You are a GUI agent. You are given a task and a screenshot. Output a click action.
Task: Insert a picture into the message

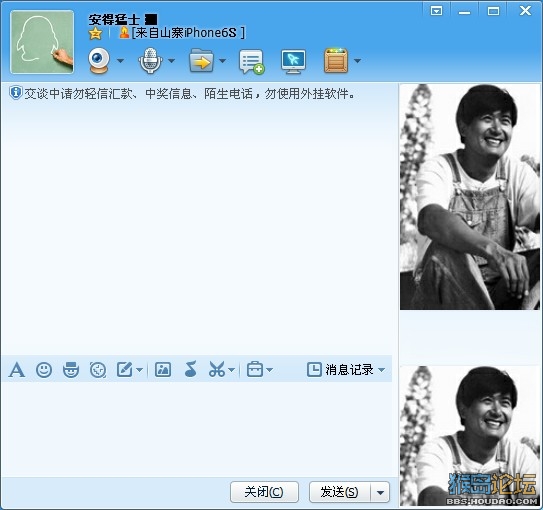[163, 369]
